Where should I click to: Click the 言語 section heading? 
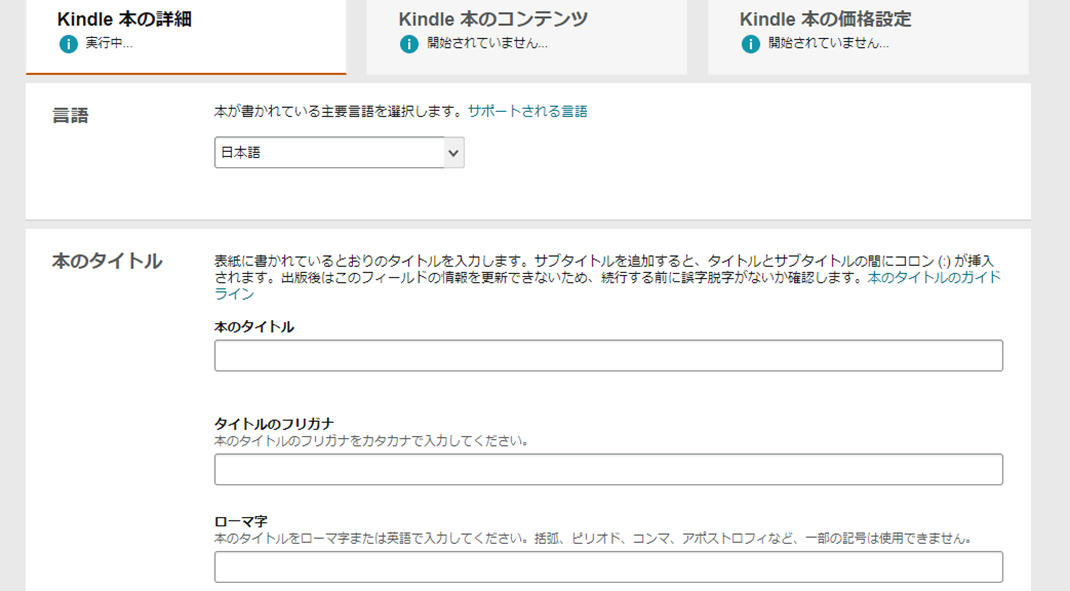70,115
